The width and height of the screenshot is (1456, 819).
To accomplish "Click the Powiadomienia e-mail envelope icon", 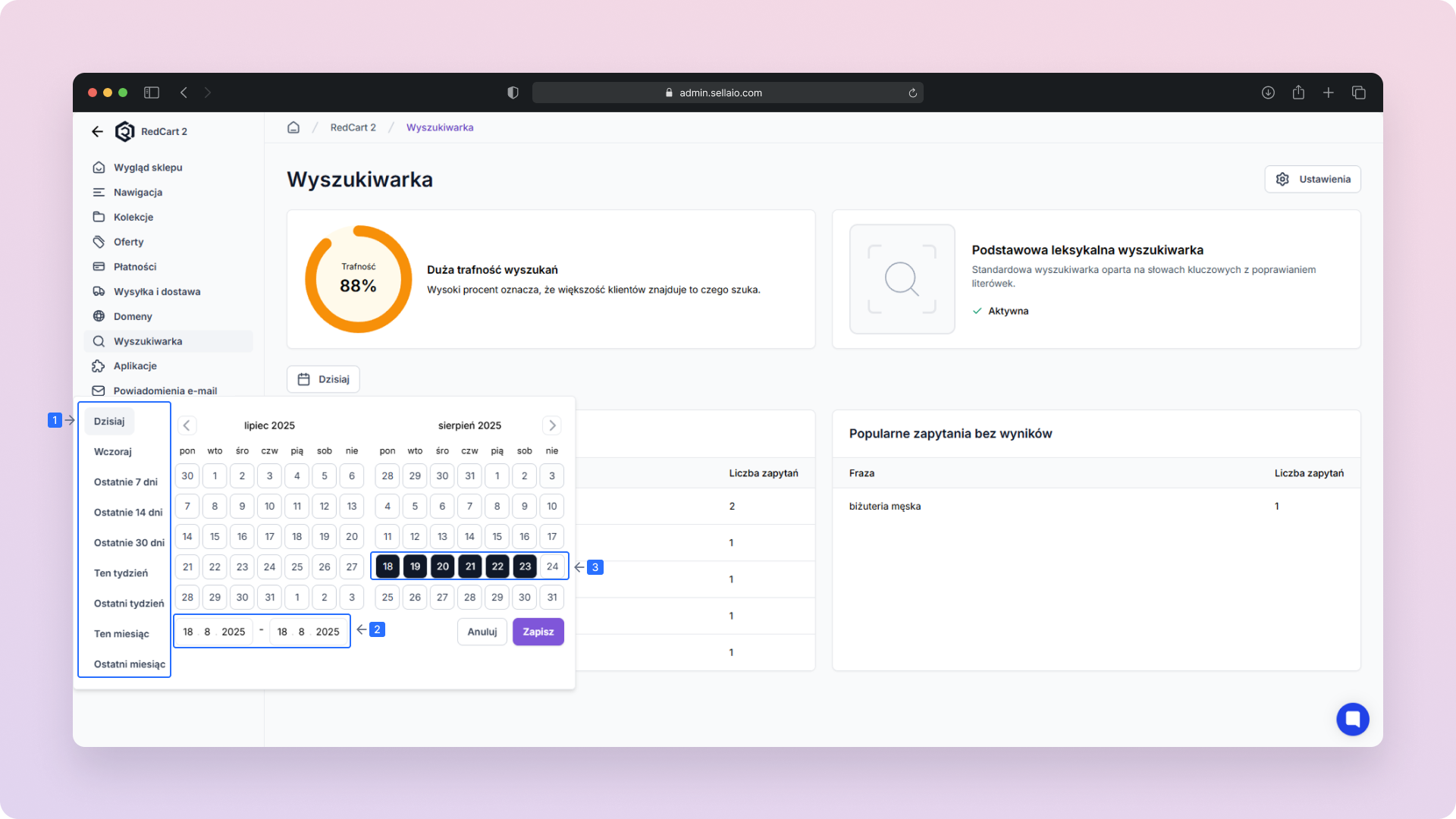I will click(x=99, y=391).
